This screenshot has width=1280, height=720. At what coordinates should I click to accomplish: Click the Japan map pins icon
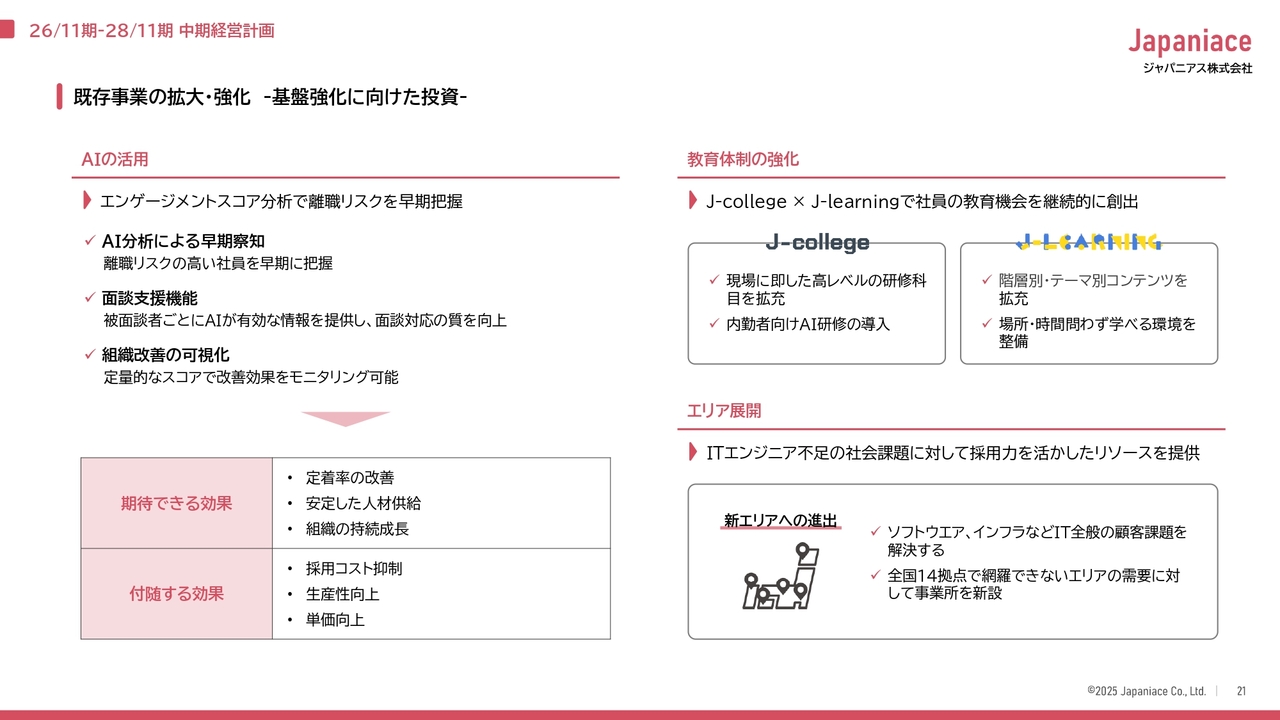point(781,577)
